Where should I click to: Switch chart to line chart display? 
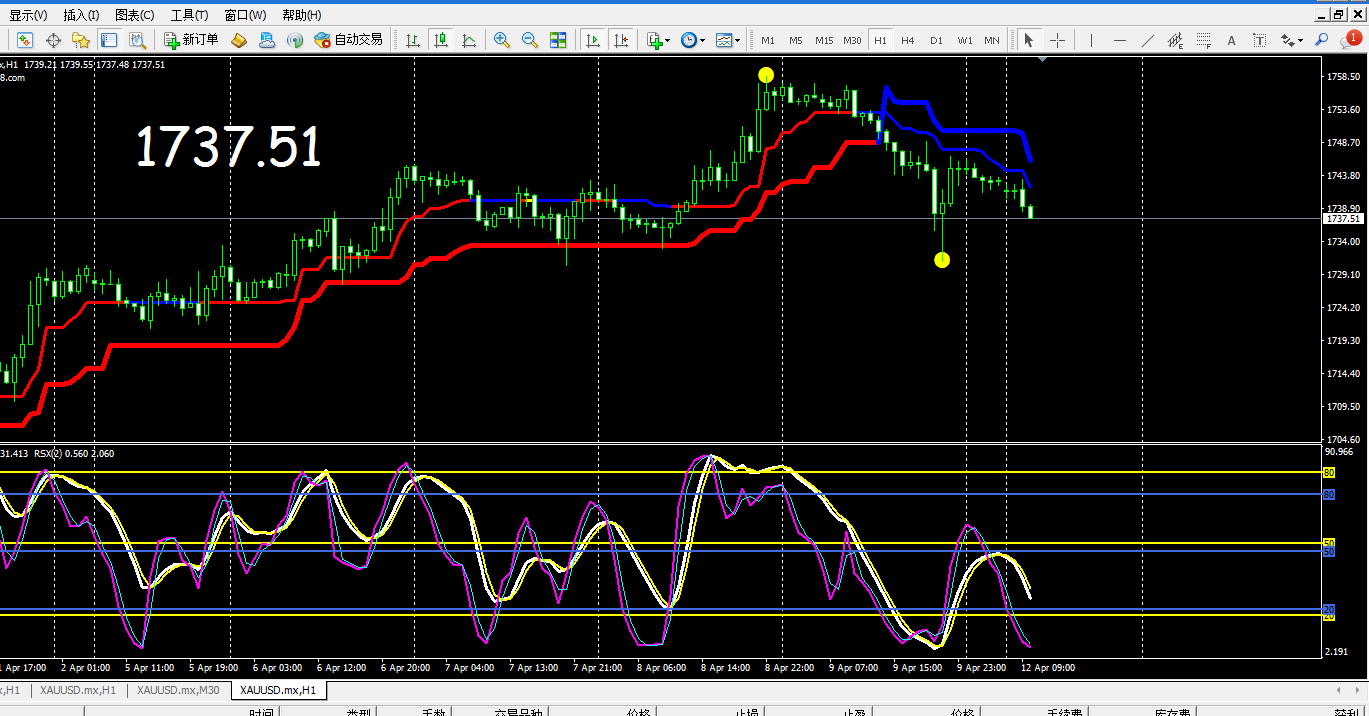[468, 40]
